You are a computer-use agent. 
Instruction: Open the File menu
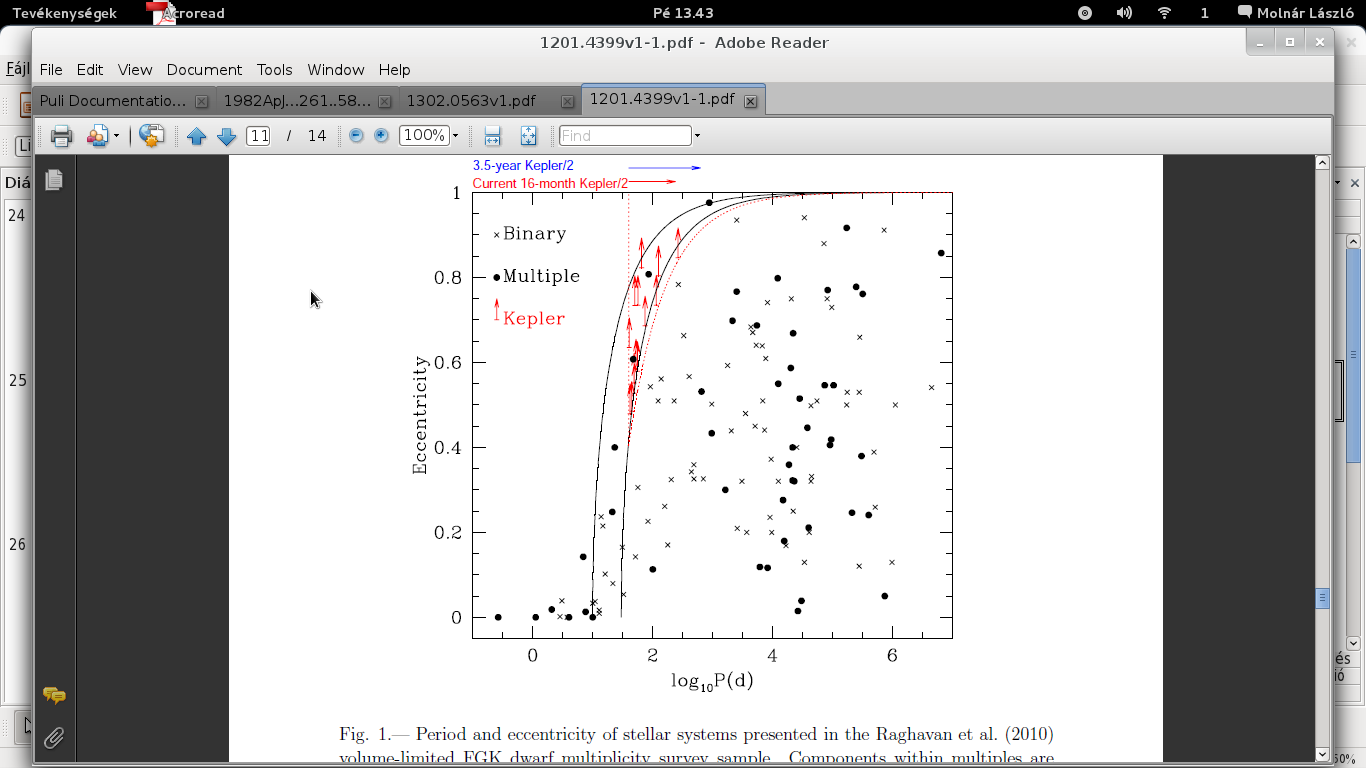click(x=51, y=70)
